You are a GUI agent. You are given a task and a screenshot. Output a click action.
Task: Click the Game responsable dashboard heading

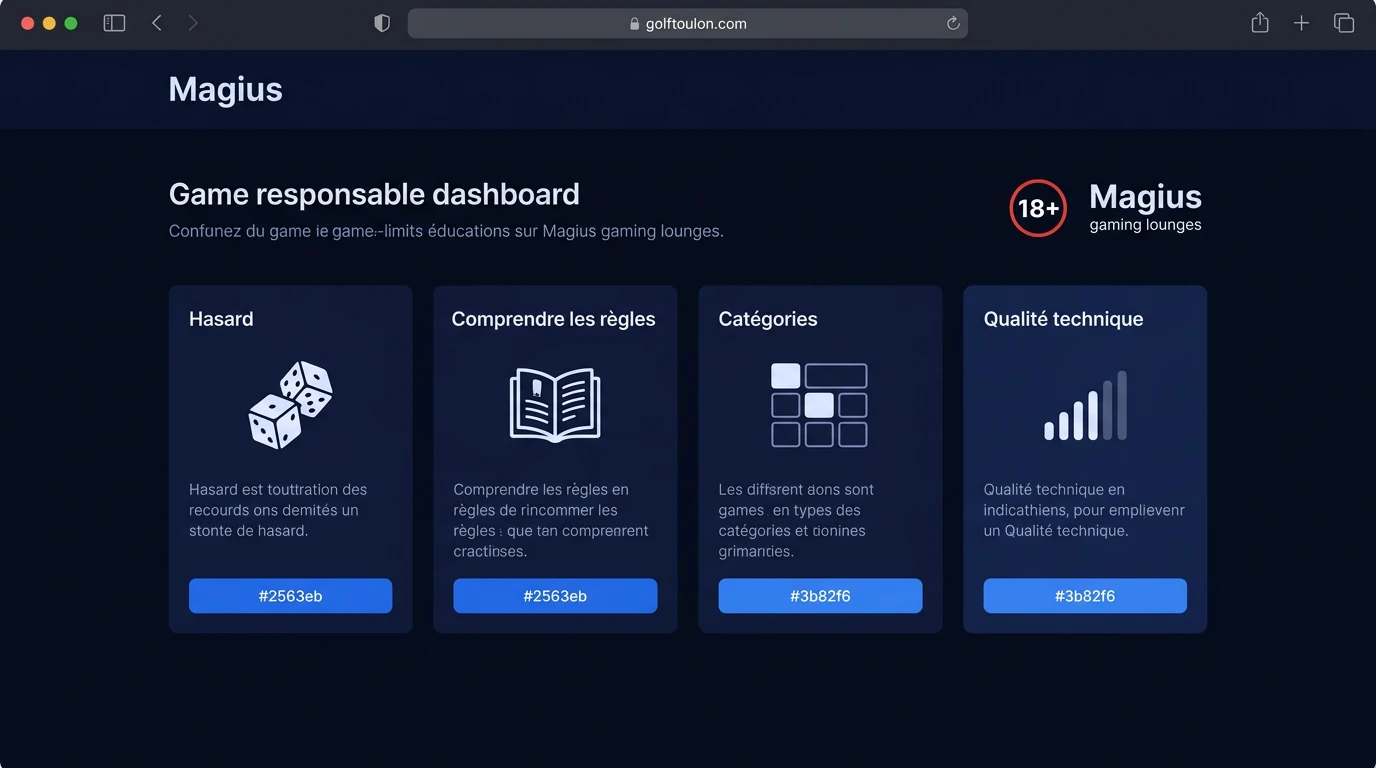click(374, 194)
